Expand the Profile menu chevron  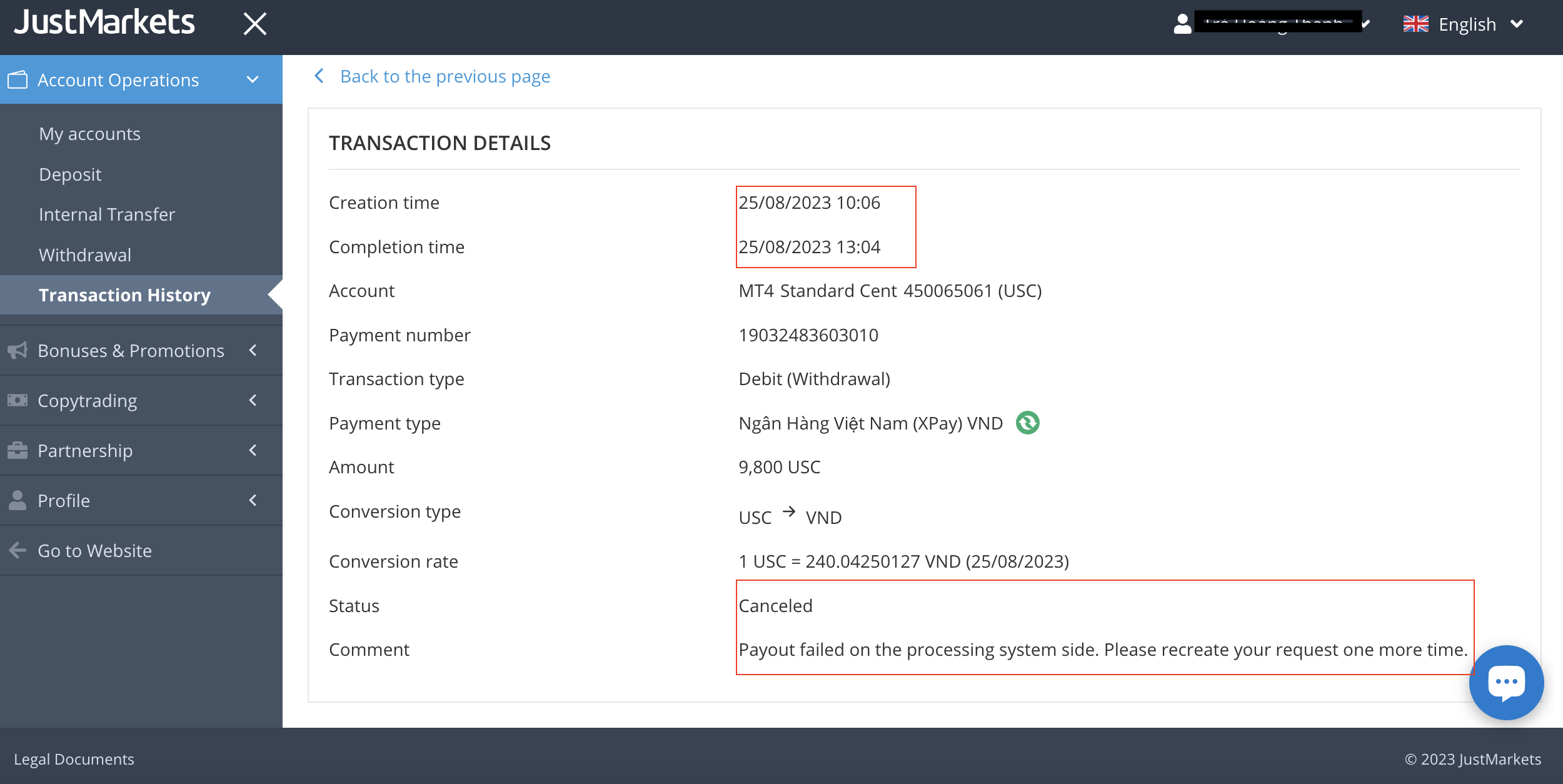(x=253, y=501)
